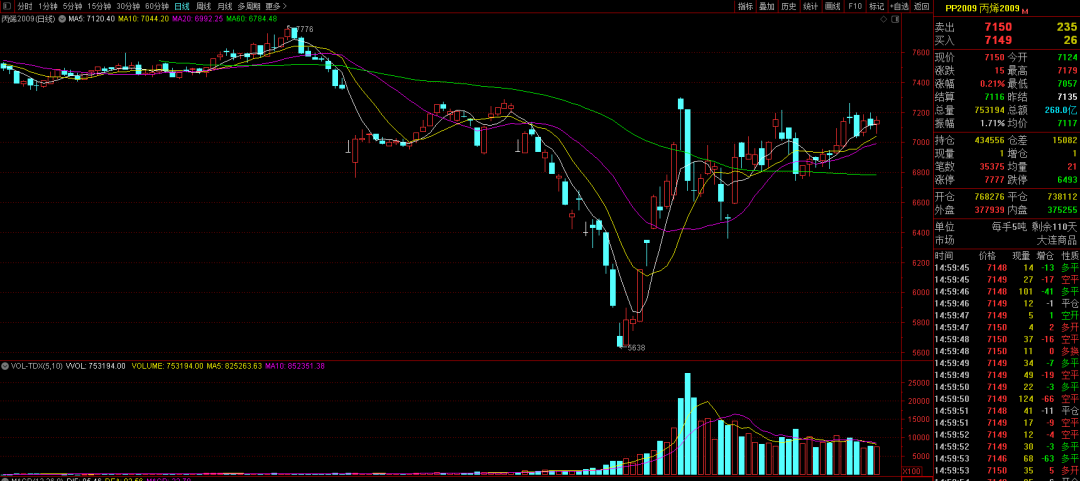The image size is (1080, 481).
Task: Toggle the right info panel icon
Action: (893, 21)
